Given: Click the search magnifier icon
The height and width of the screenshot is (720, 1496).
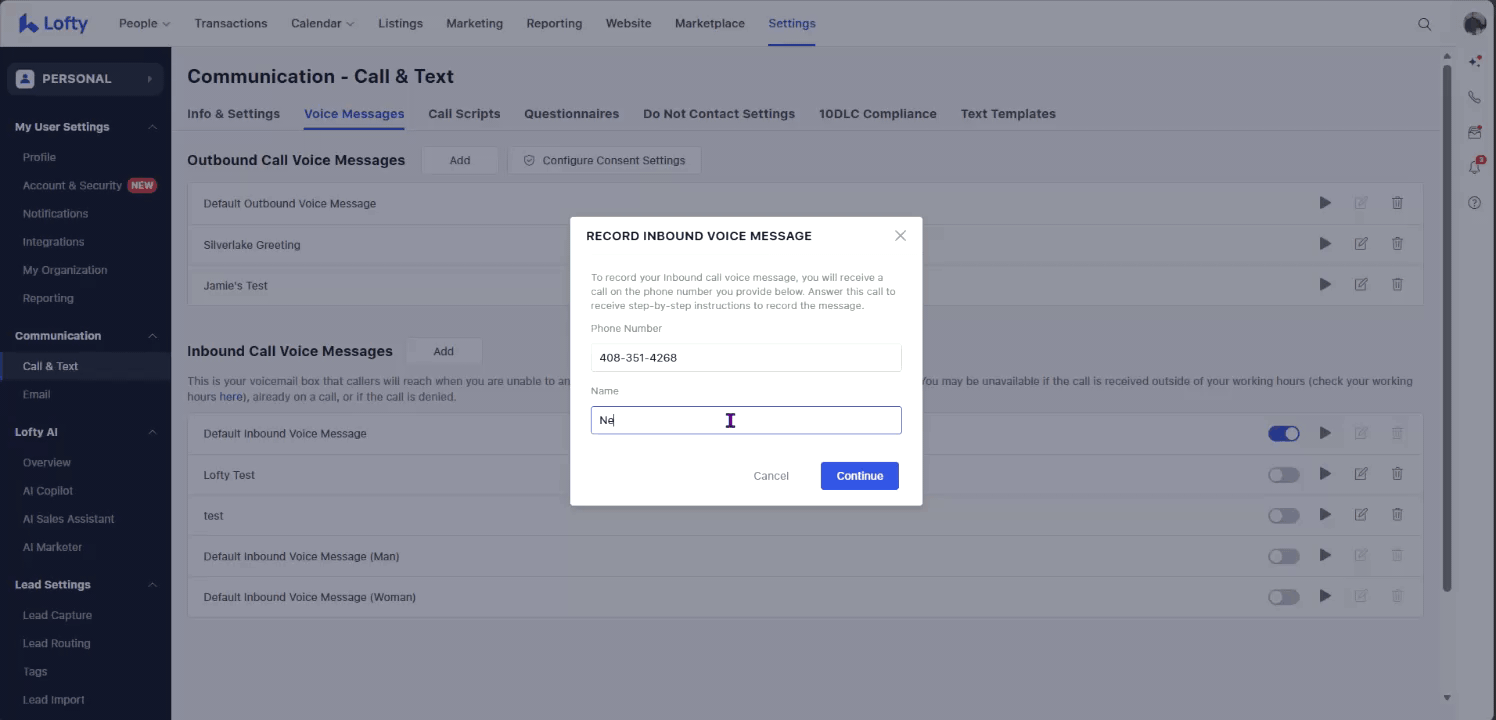Looking at the screenshot, I should click(1424, 24).
